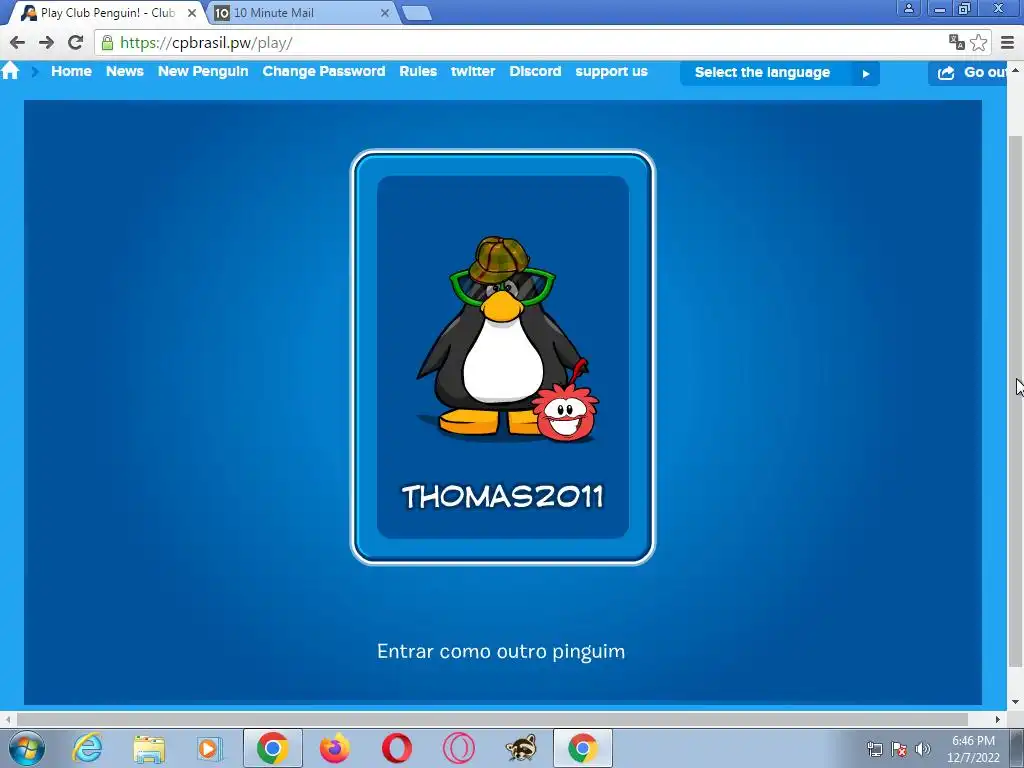Launch Internet Explorer from taskbar
Image resolution: width=1024 pixels, height=768 pixels.
click(88, 748)
